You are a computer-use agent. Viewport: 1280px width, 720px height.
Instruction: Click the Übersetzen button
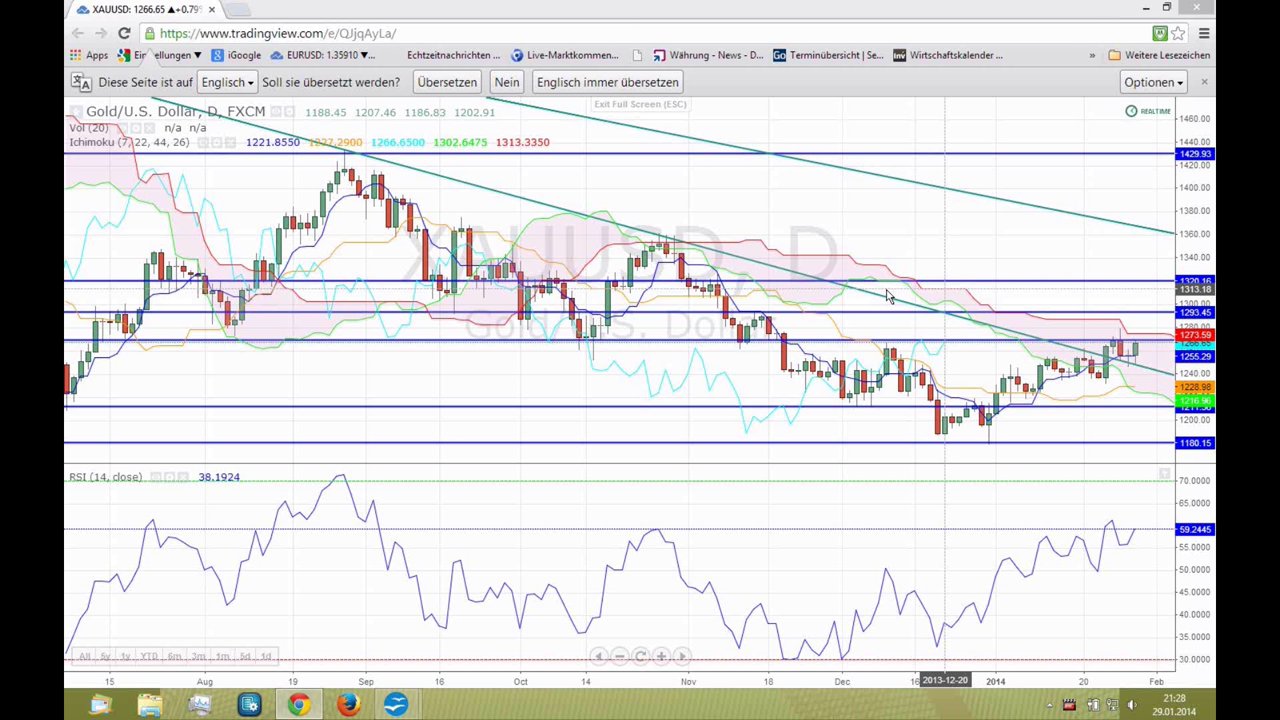447,82
